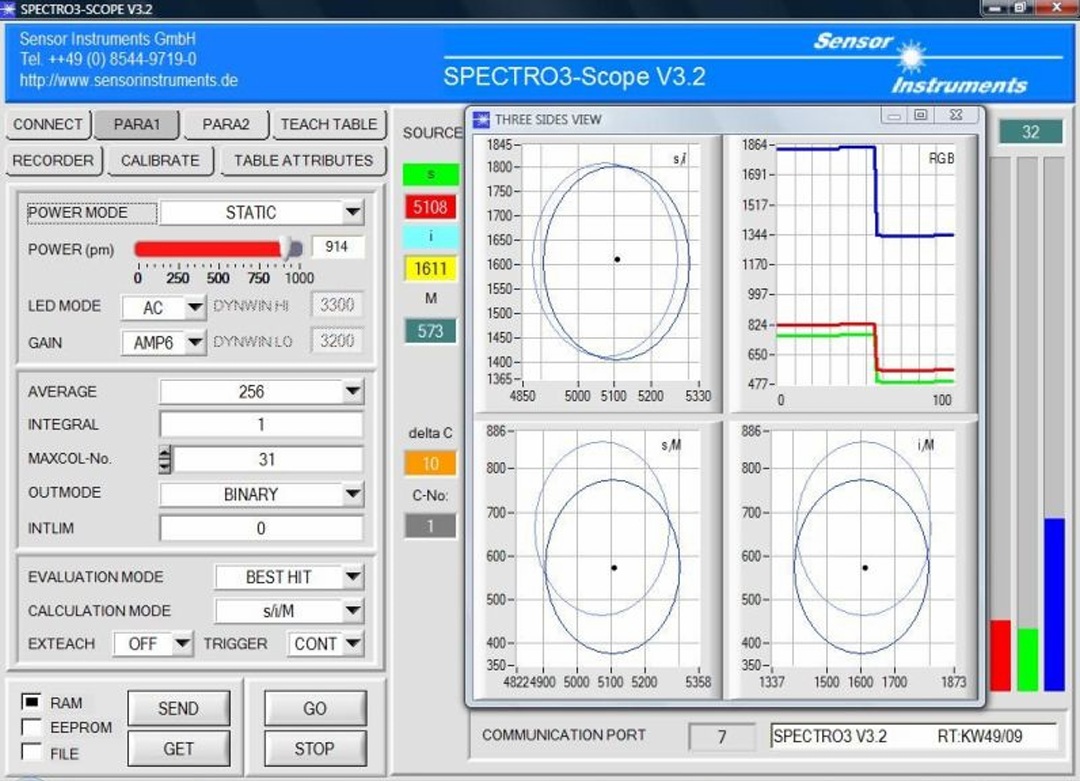Click the POWER slider handle
1080x781 pixels.
pos(288,248)
